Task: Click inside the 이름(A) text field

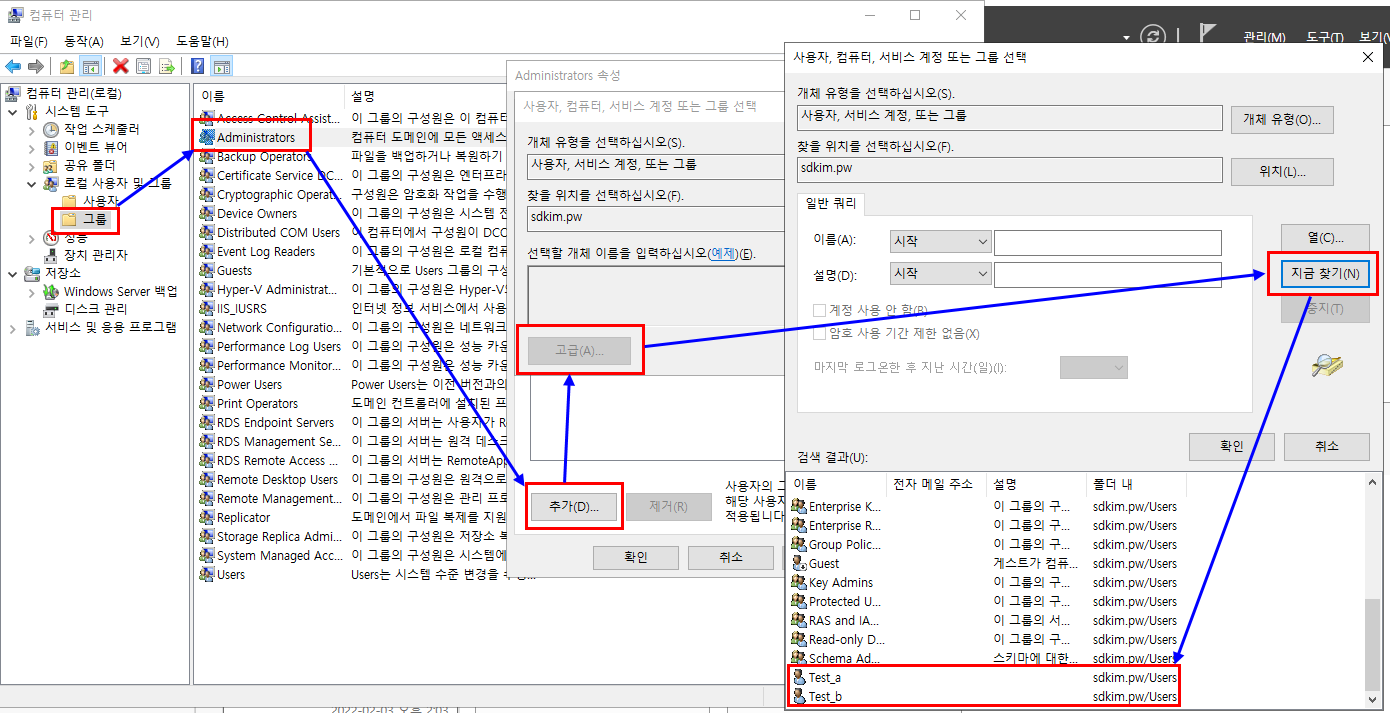Action: [x=1108, y=242]
